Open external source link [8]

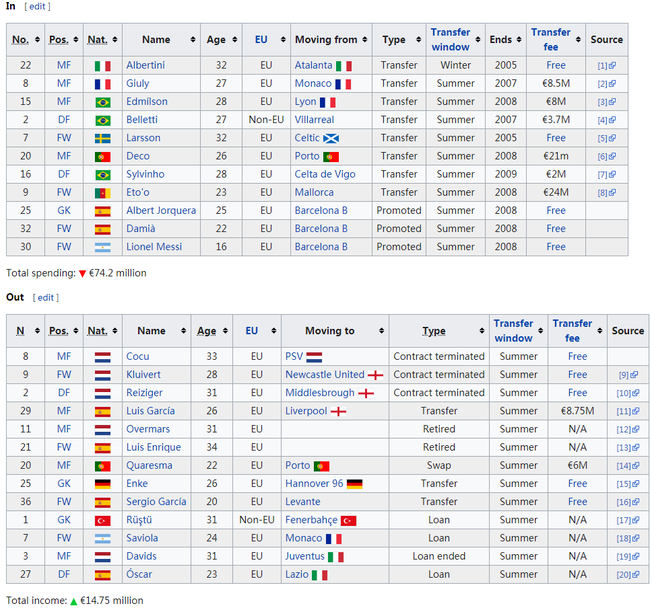(606, 193)
